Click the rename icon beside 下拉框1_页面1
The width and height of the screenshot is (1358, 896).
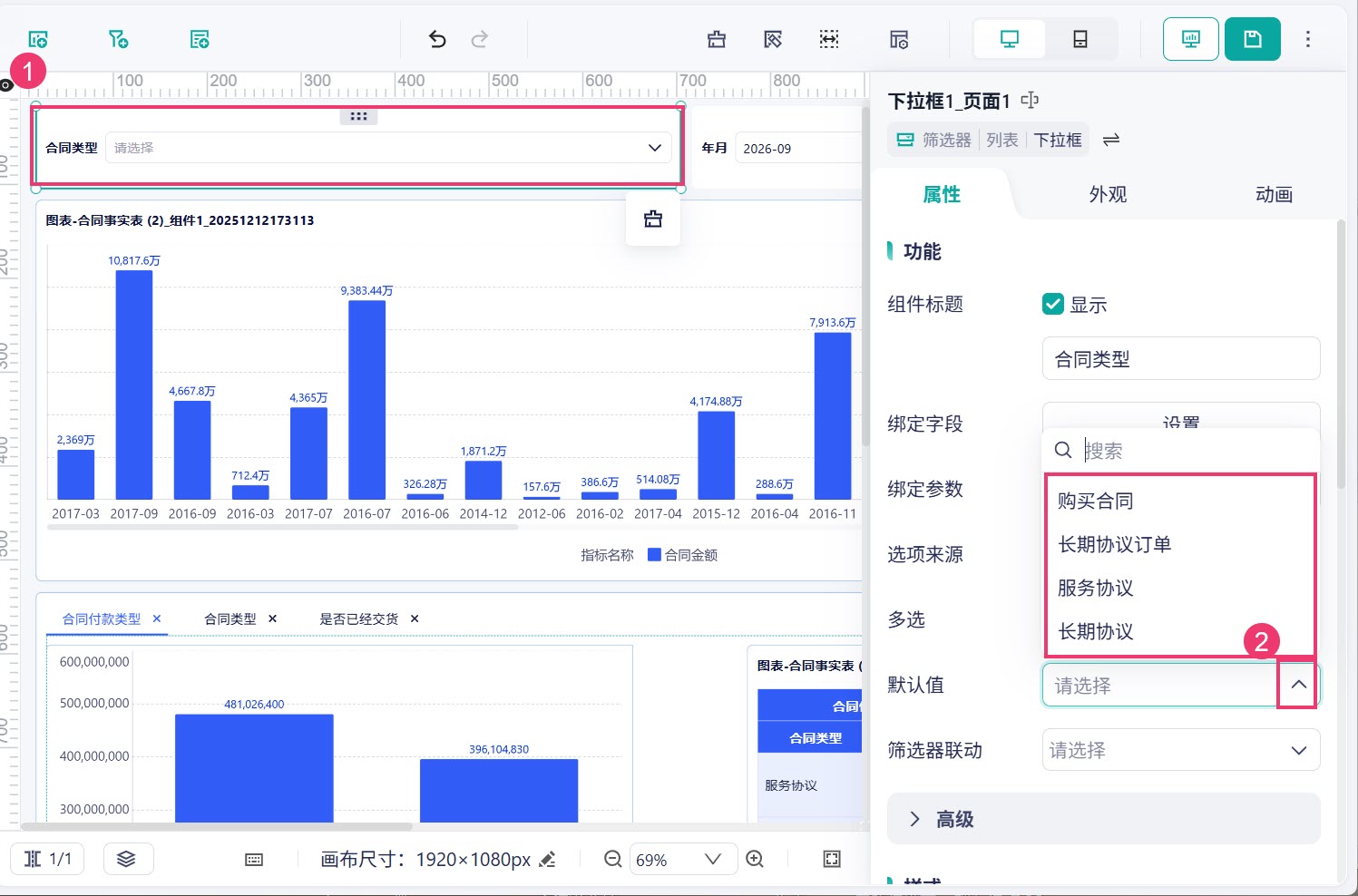click(1030, 100)
